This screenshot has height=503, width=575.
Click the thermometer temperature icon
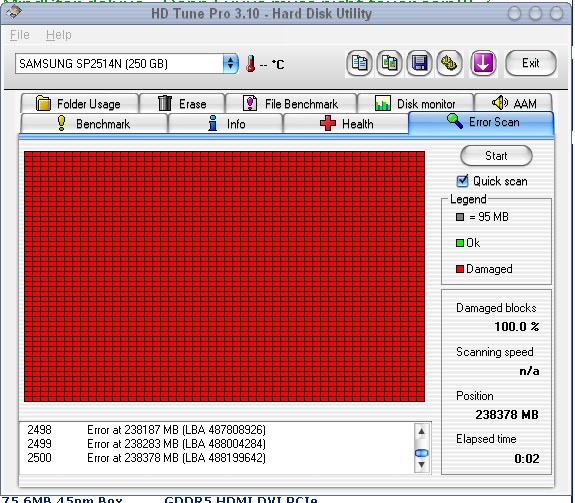pos(251,63)
